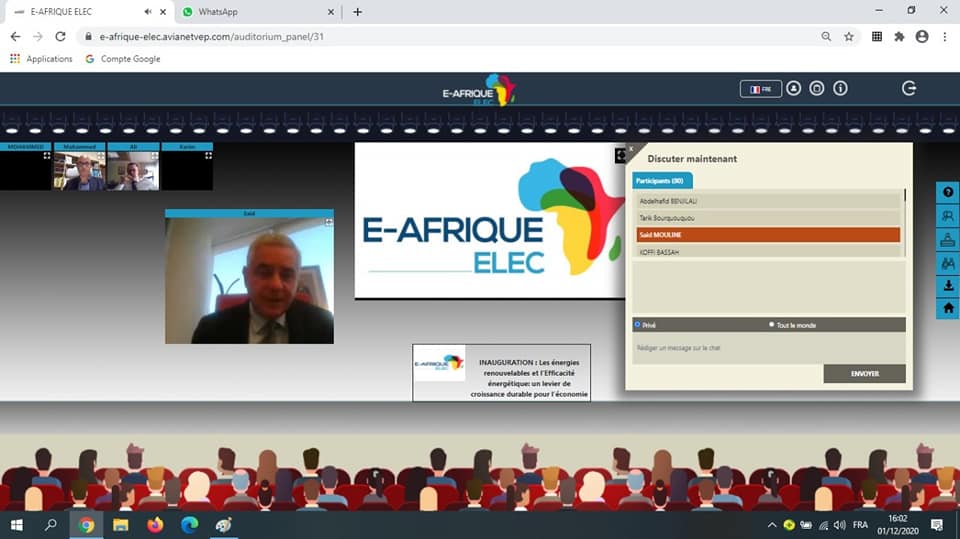The image size is (960, 539).
Task: Click the logout icon in top header
Action: [x=908, y=88]
